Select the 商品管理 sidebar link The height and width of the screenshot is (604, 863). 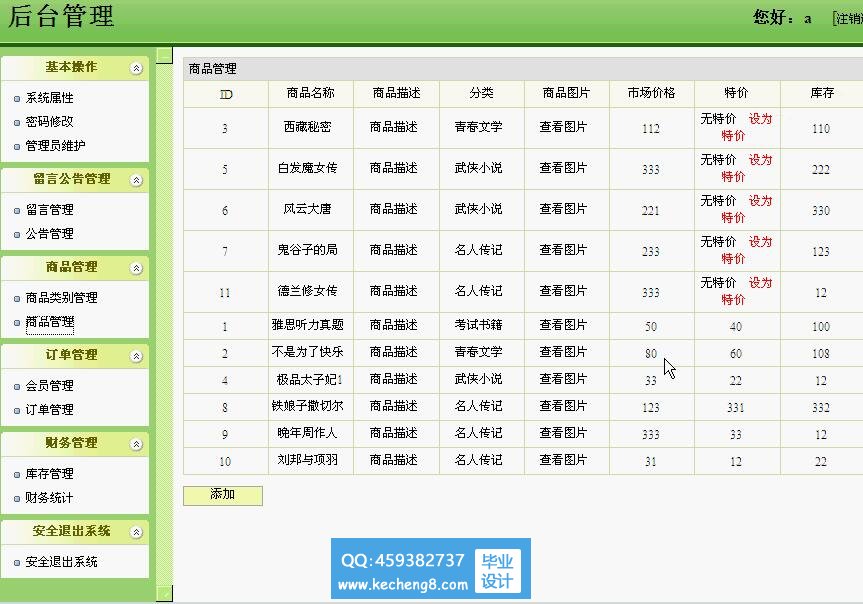(50, 322)
